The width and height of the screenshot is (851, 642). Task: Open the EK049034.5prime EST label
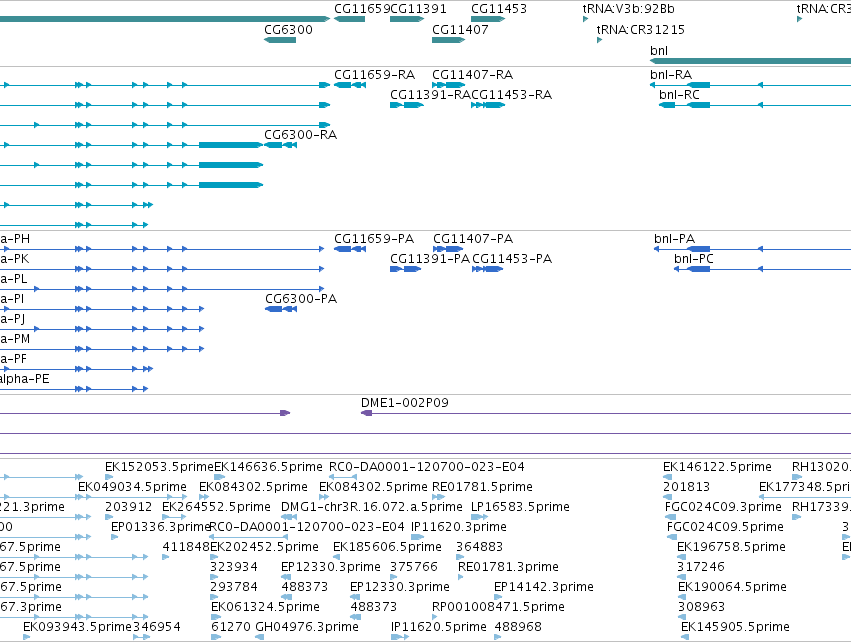click(x=132, y=487)
